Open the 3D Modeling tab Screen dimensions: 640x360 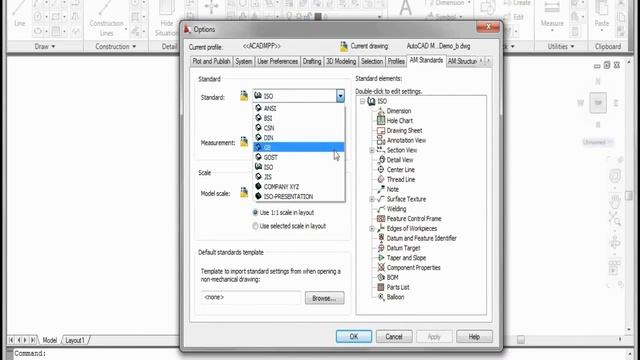341,61
